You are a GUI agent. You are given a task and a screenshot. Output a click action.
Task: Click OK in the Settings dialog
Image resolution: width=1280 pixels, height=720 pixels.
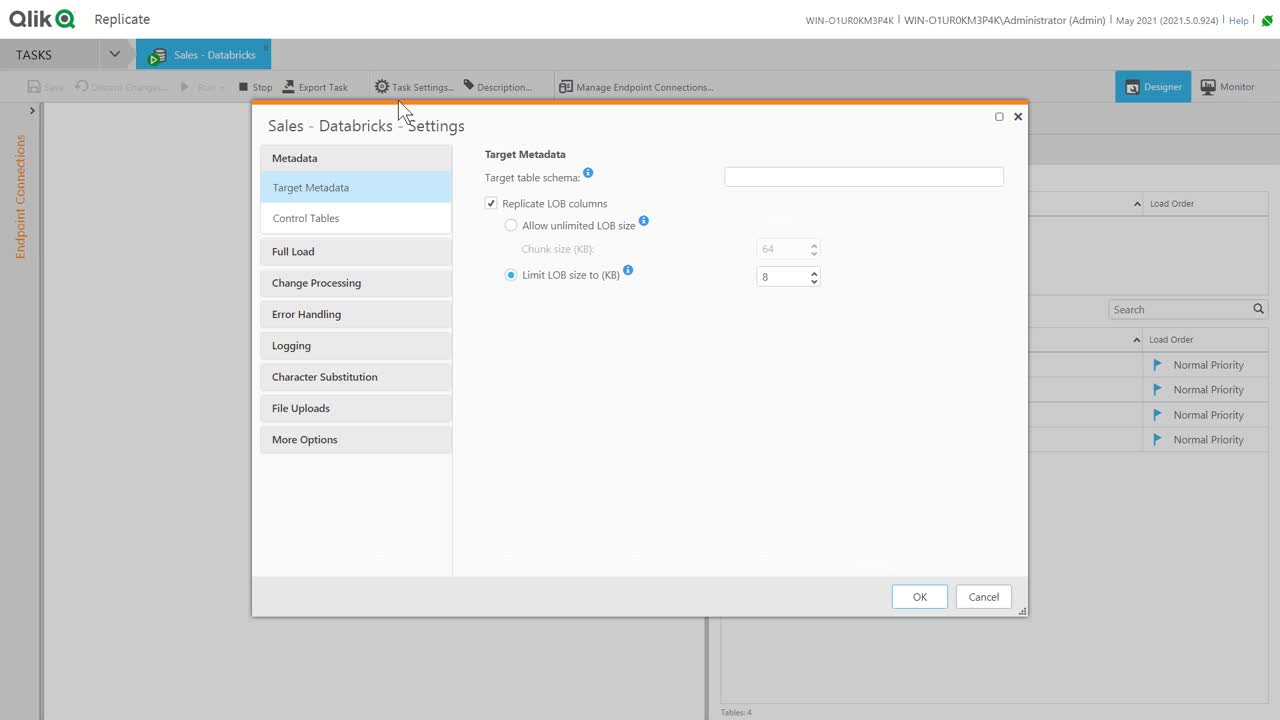tap(920, 597)
